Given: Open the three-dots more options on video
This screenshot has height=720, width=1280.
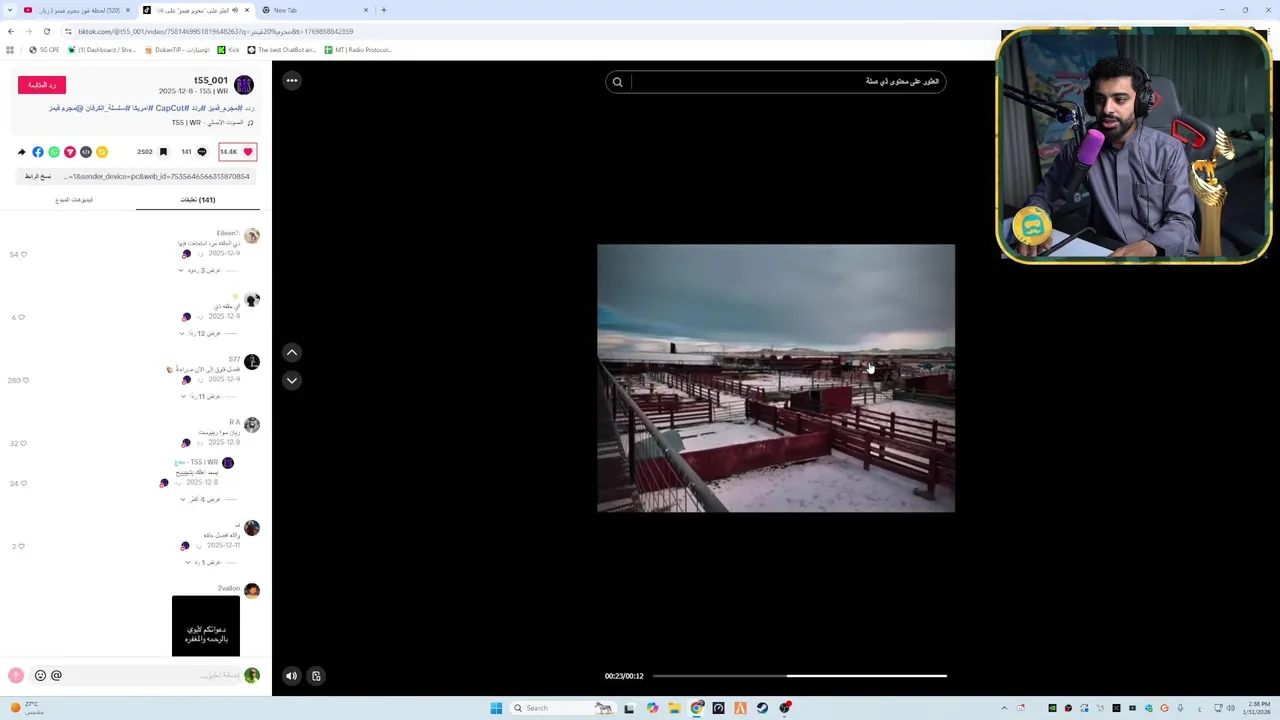Looking at the screenshot, I should click(291, 80).
